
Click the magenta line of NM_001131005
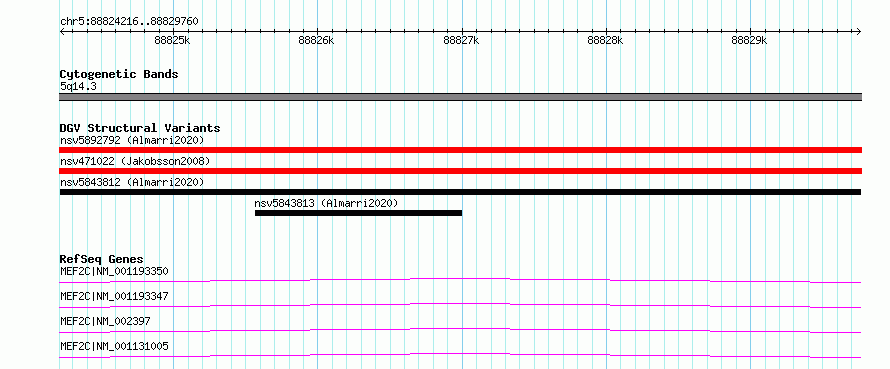[x=460, y=355]
